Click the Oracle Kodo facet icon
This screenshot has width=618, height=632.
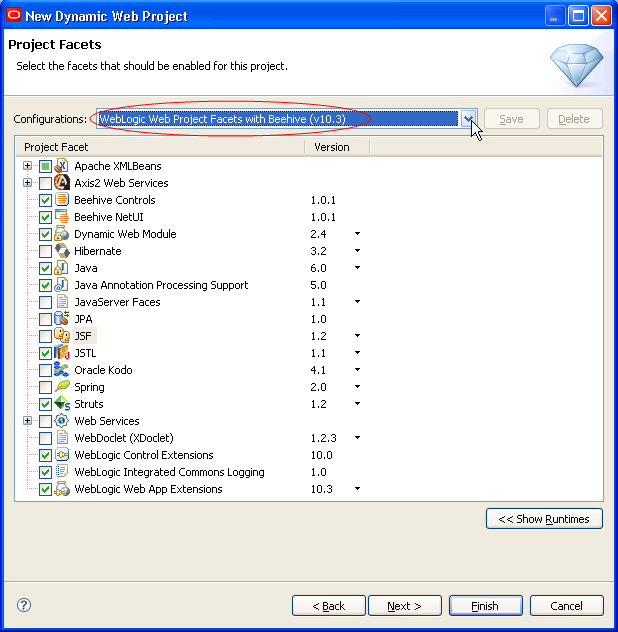pyautogui.click(x=61, y=370)
